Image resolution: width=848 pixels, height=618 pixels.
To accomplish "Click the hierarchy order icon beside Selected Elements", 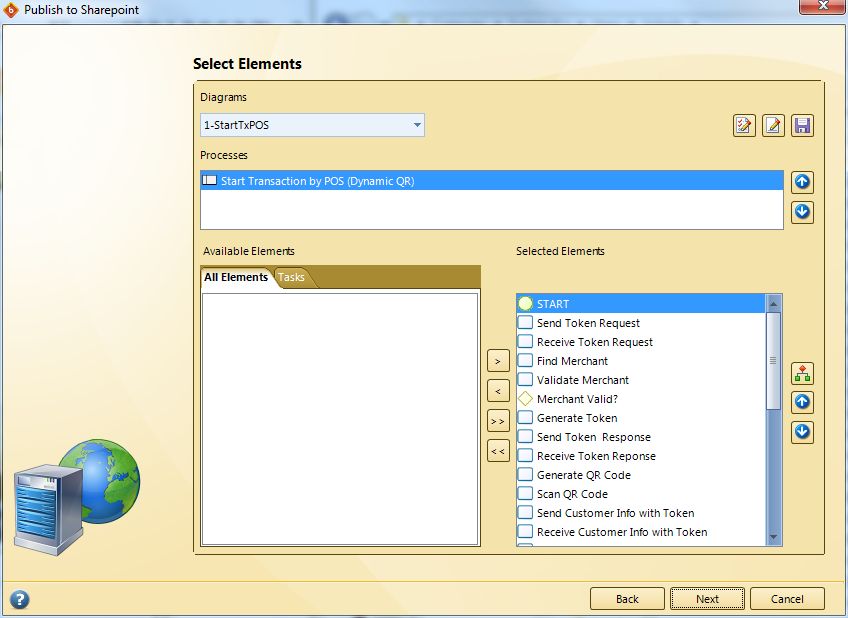I will (x=802, y=373).
